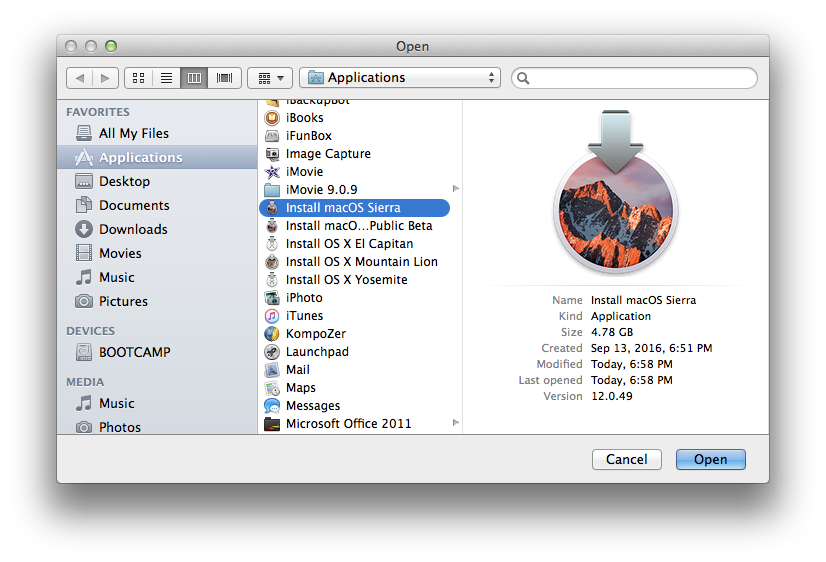Viewport: 826px width, 562px height.
Task: Go forward with the right arrow button
Action: (105, 78)
